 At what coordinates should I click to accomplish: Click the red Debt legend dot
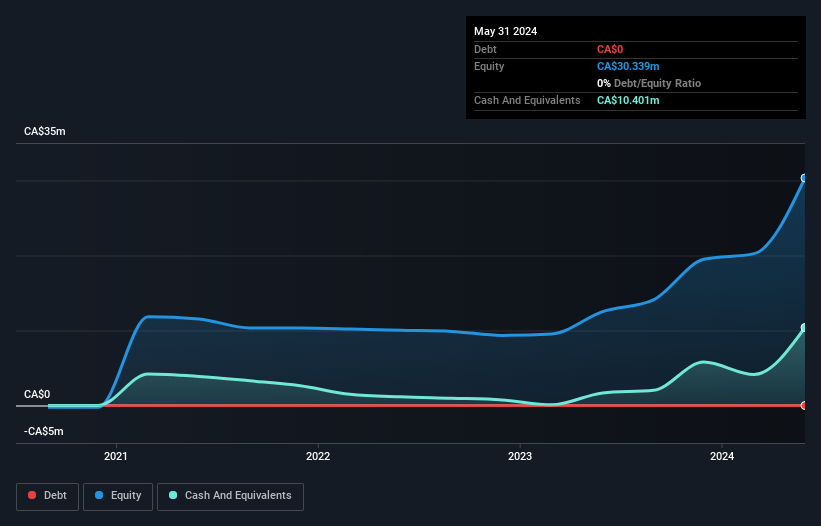point(33,495)
